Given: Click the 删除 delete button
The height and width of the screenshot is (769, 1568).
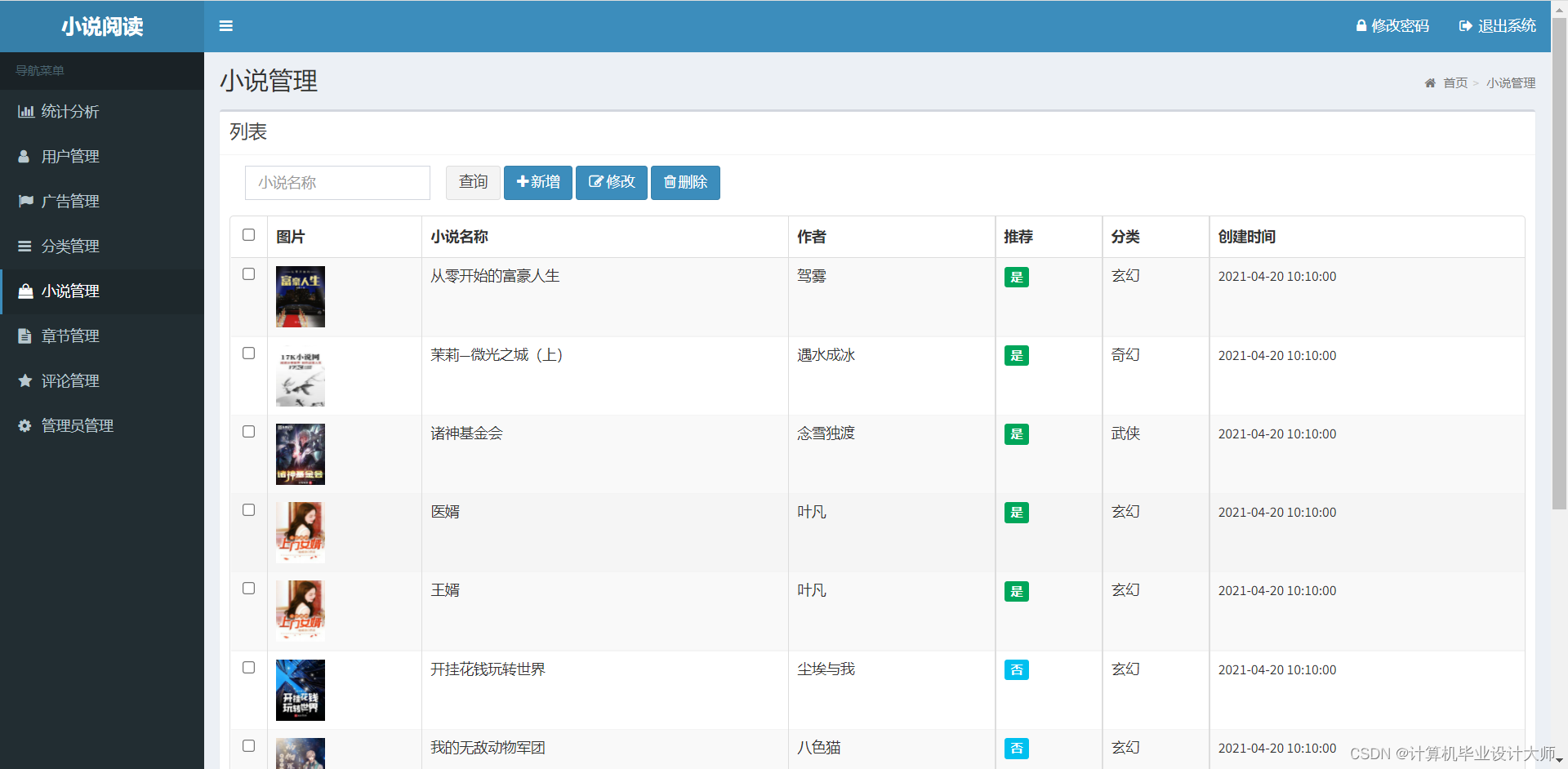Looking at the screenshot, I should (x=685, y=183).
